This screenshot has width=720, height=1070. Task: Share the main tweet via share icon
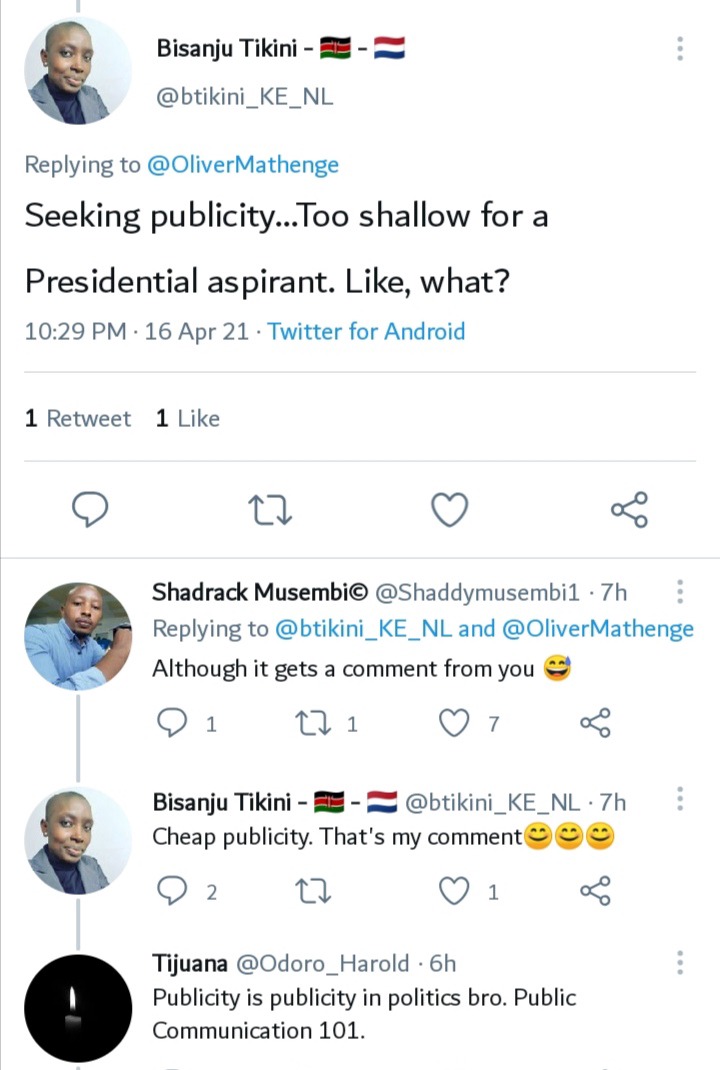tap(629, 509)
